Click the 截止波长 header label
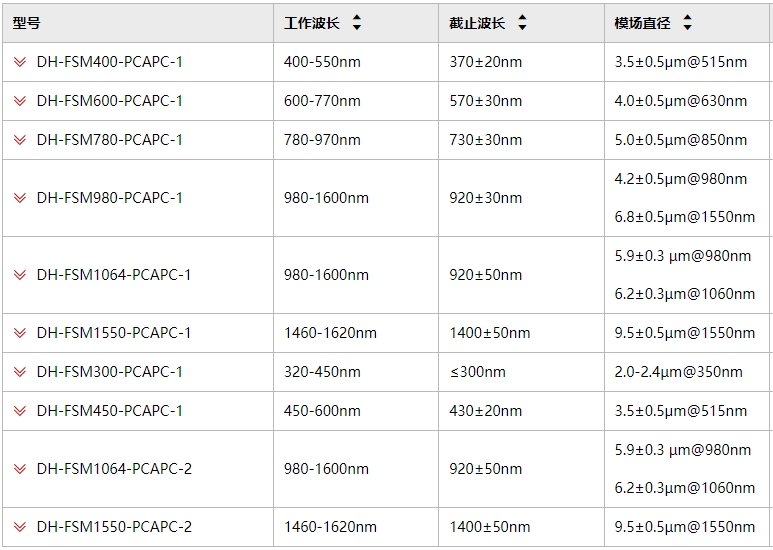Screen dimensions: 773x550 point(477,23)
